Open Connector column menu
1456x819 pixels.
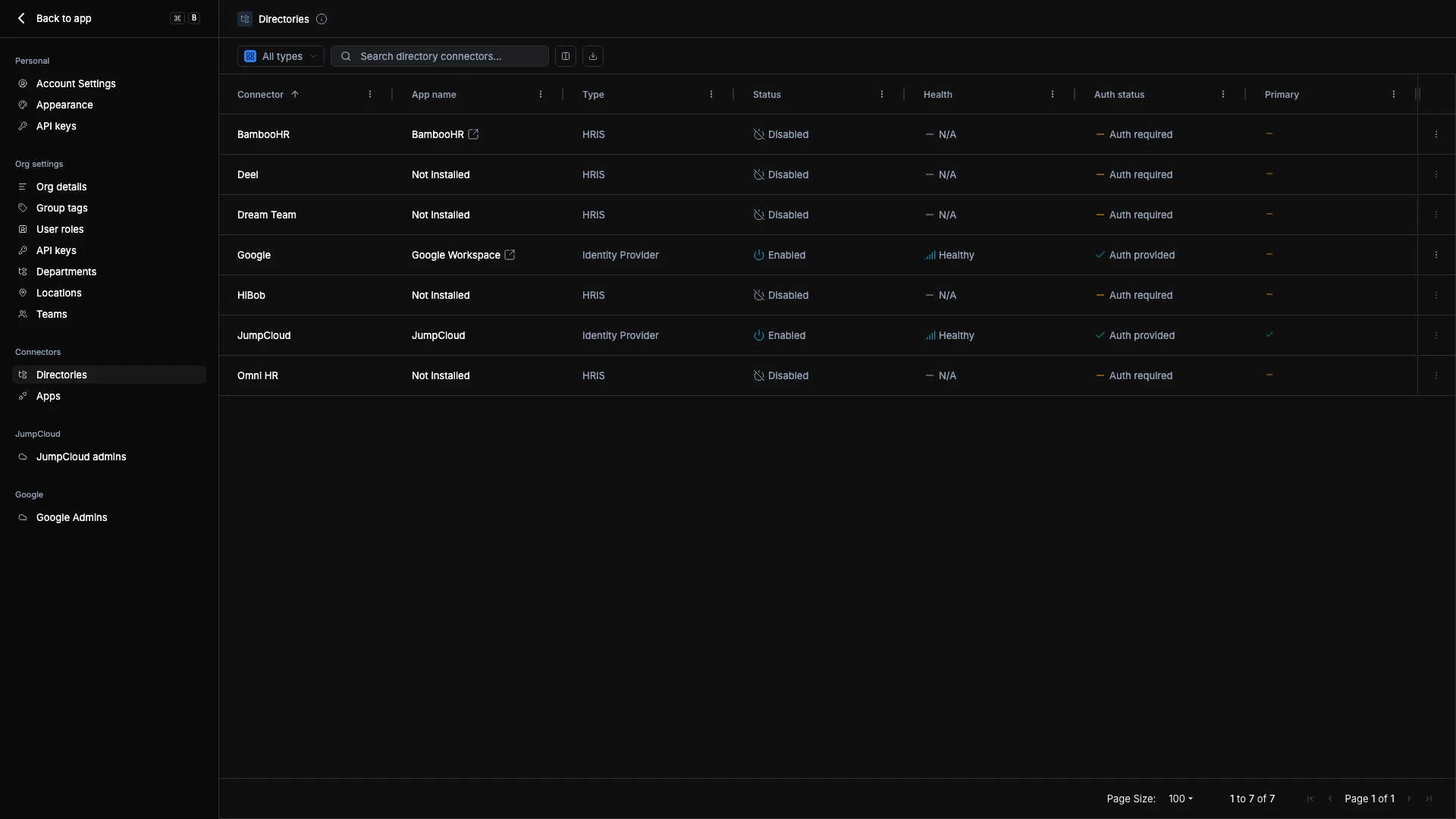pyautogui.click(x=370, y=95)
